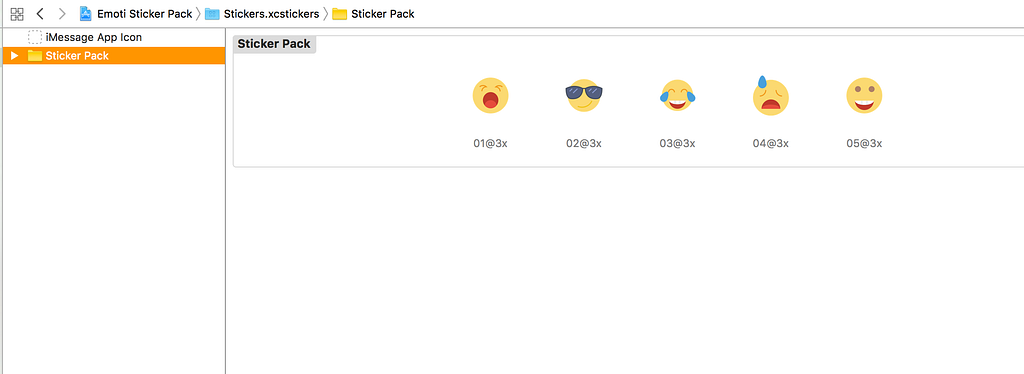Screen dimensions: 1024x374
Task: Click the Sticker Pack sidebar folder icon
Action: click(35, 56)
